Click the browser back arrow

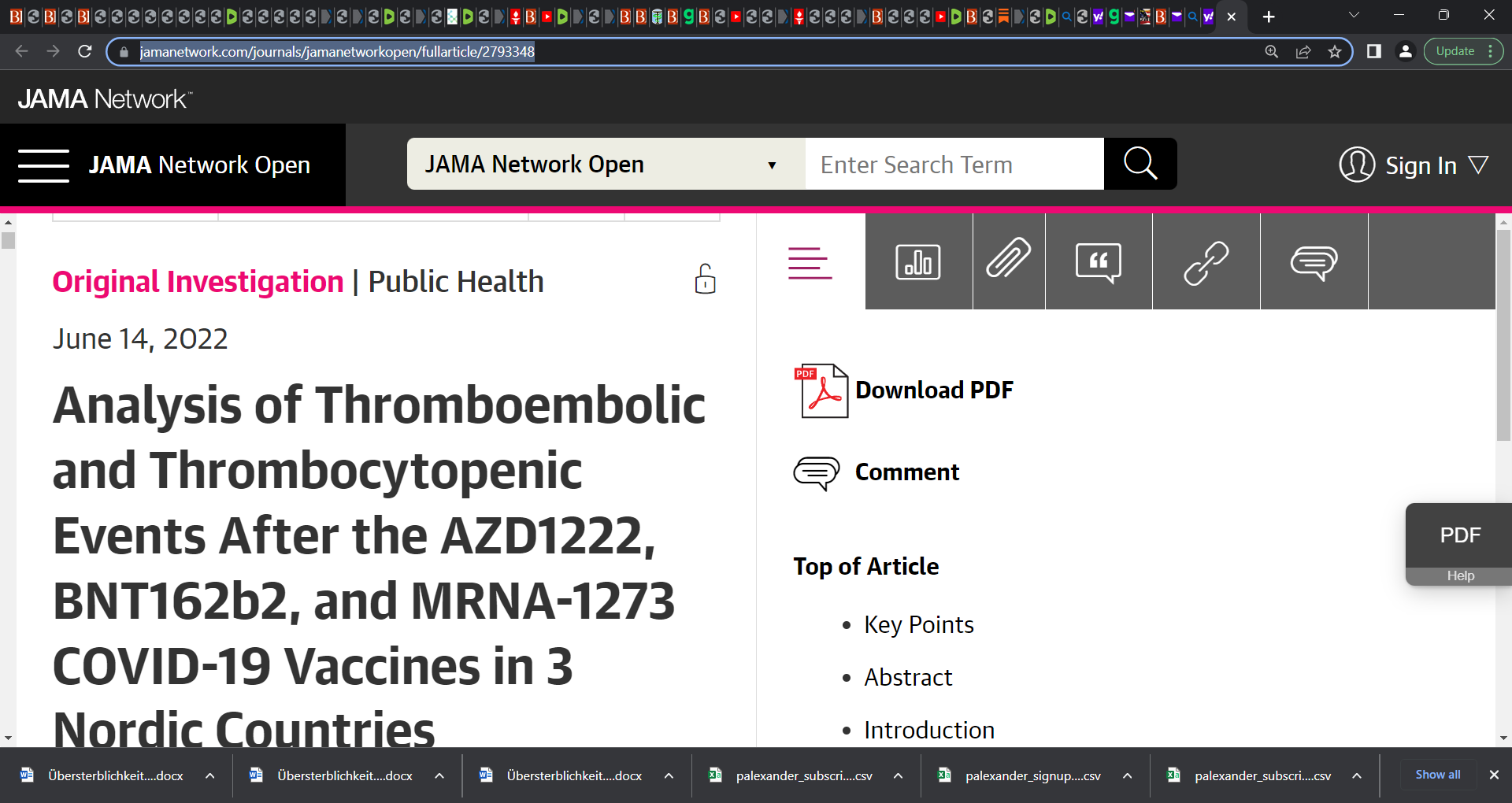pos(21,51)
